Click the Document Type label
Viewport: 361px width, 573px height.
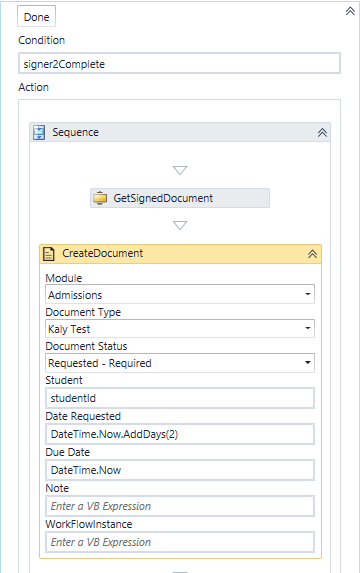(83, 312)
